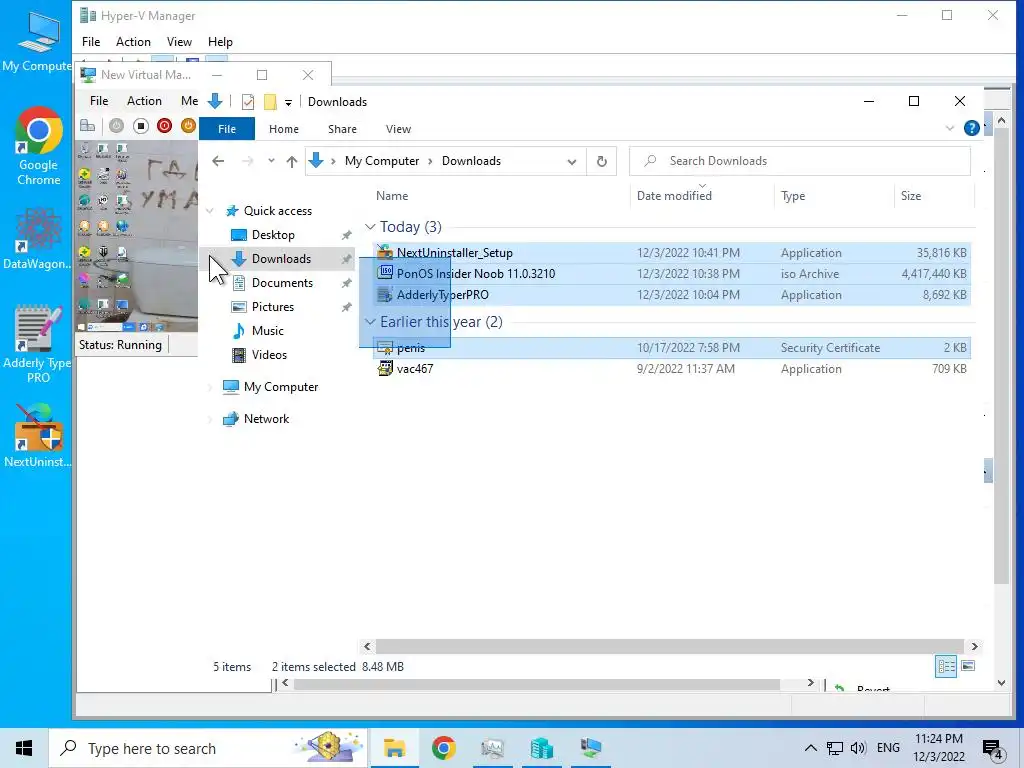This screenshot has height=768, width=1024.
Task: Expand the ribbon with the chevron
Action: (950, 129)
